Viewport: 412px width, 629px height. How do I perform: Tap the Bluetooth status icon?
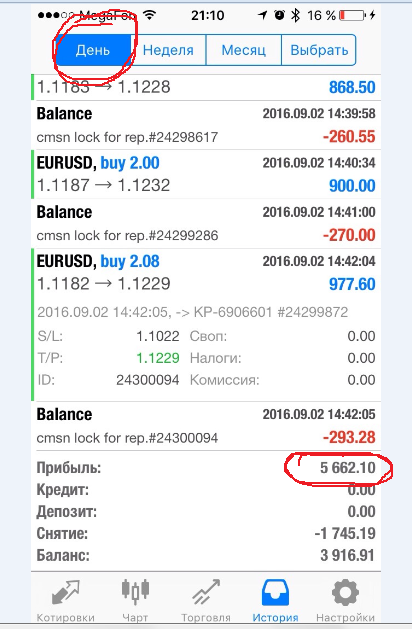tap(296, 16)
